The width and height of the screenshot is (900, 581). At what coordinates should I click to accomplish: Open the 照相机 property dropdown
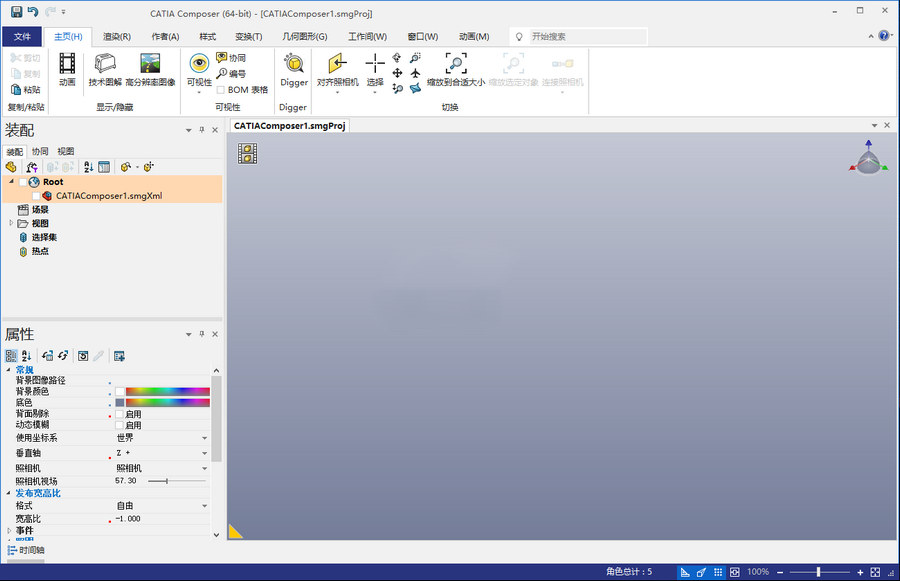click(204, 468)
